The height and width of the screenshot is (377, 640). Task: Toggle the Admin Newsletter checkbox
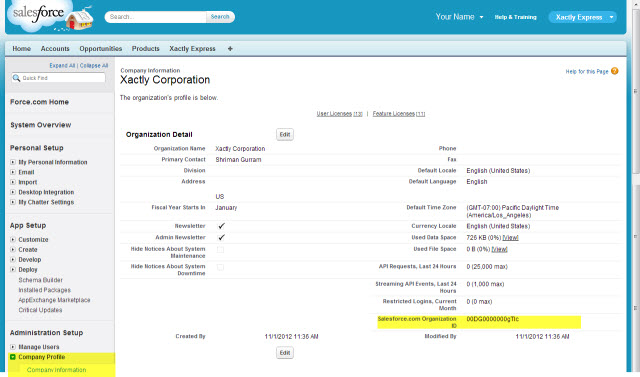(221, 237)
